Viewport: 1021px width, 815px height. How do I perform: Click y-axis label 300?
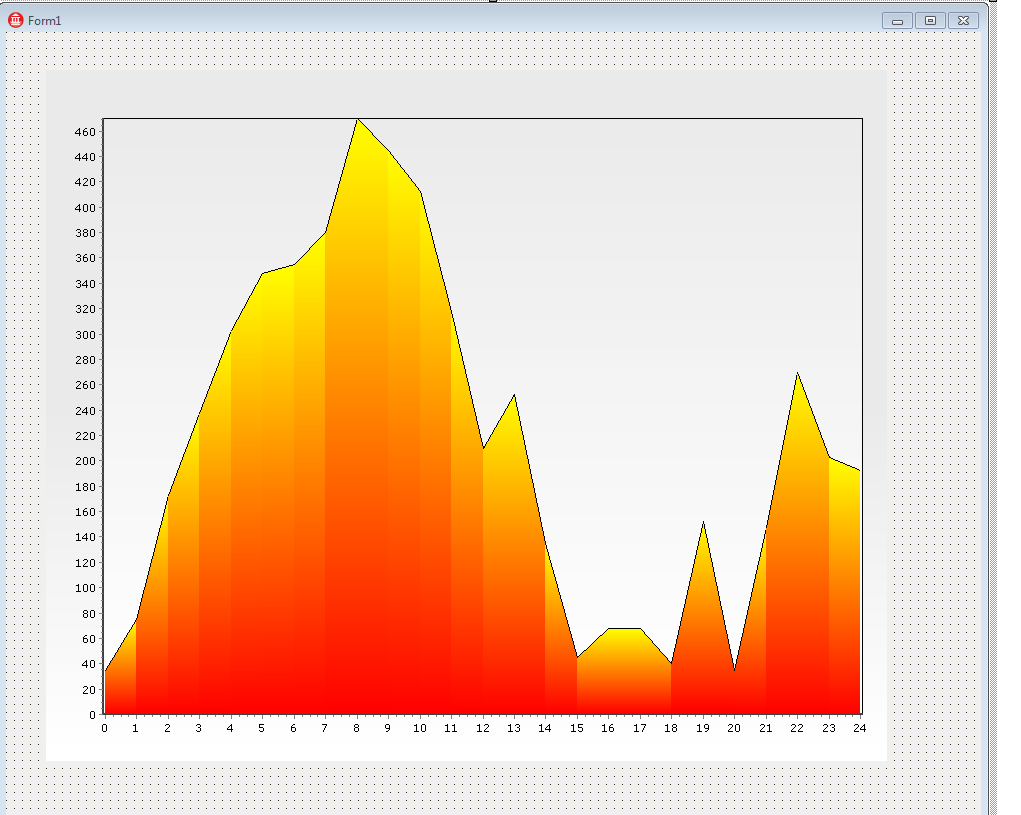(x=85, y=335)
